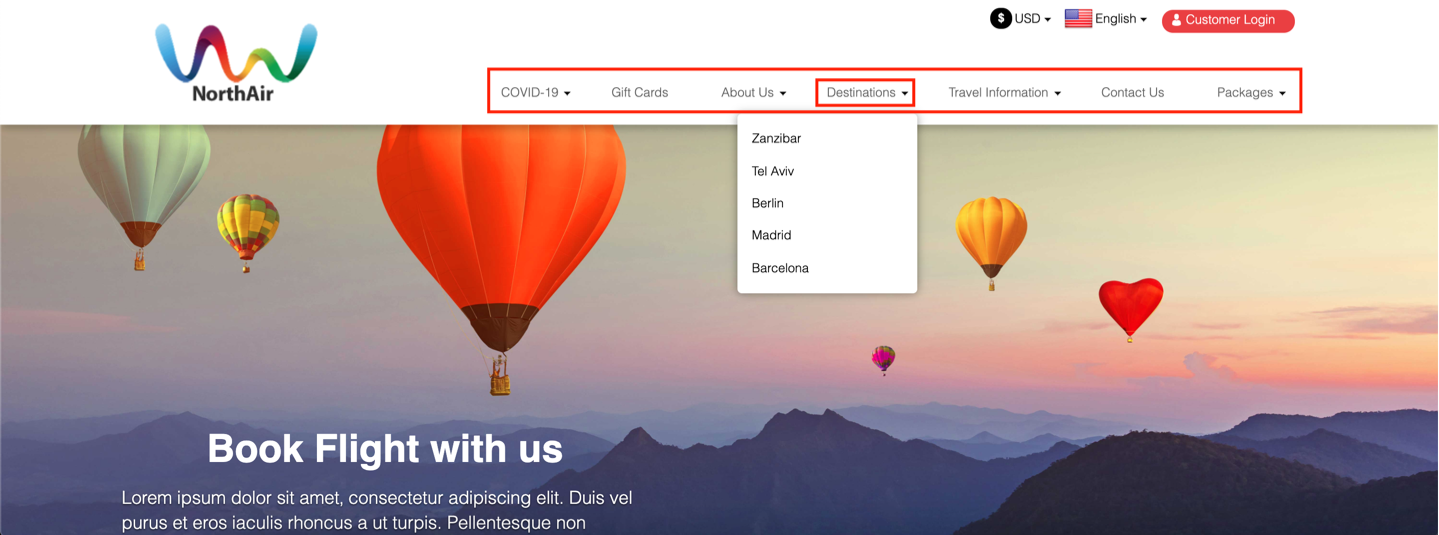Click the user icon in Customer Login
This screenshot has width=1439, height=535.
[x=1176, y=20]
